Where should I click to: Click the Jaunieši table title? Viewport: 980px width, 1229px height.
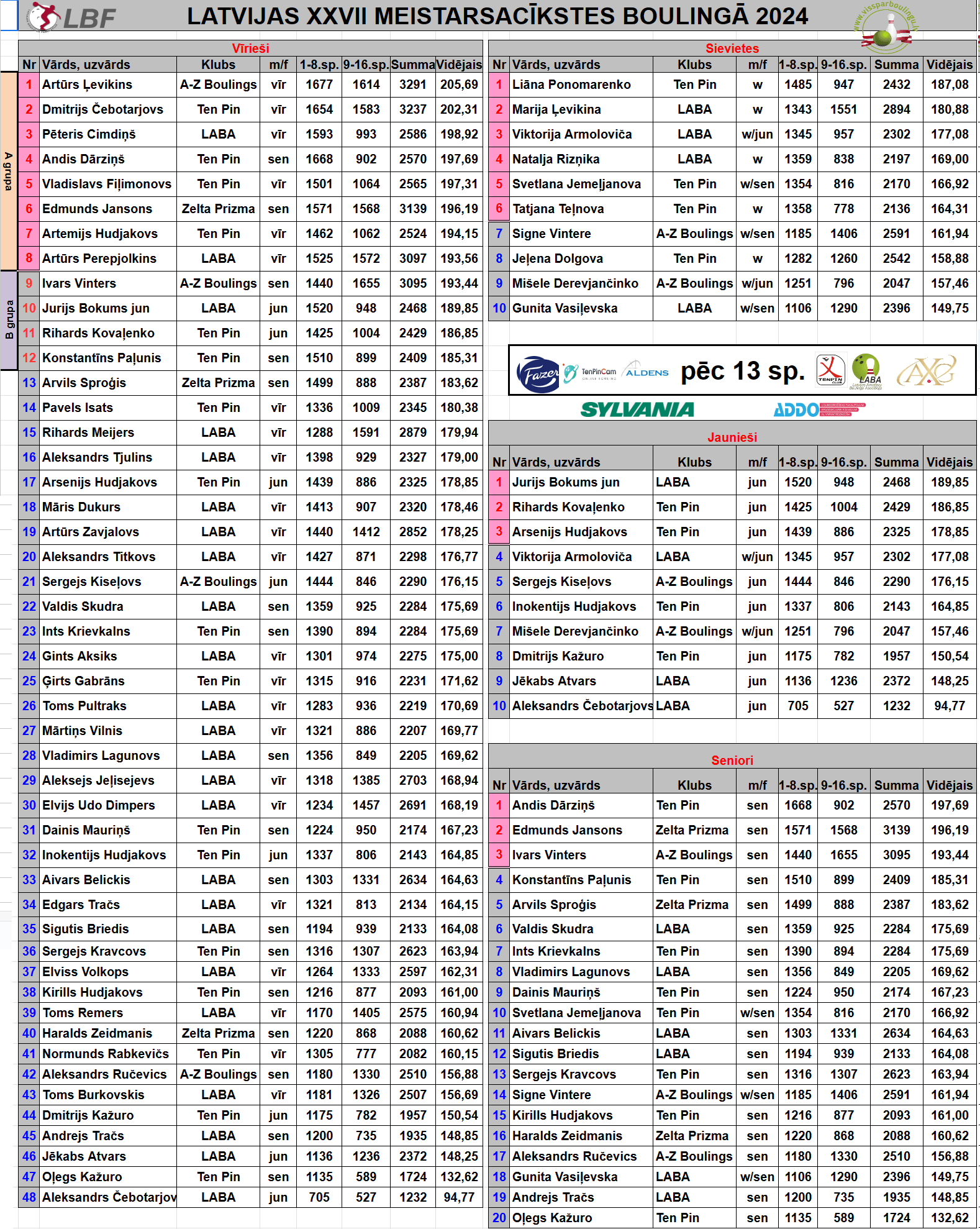pos(732,437)
